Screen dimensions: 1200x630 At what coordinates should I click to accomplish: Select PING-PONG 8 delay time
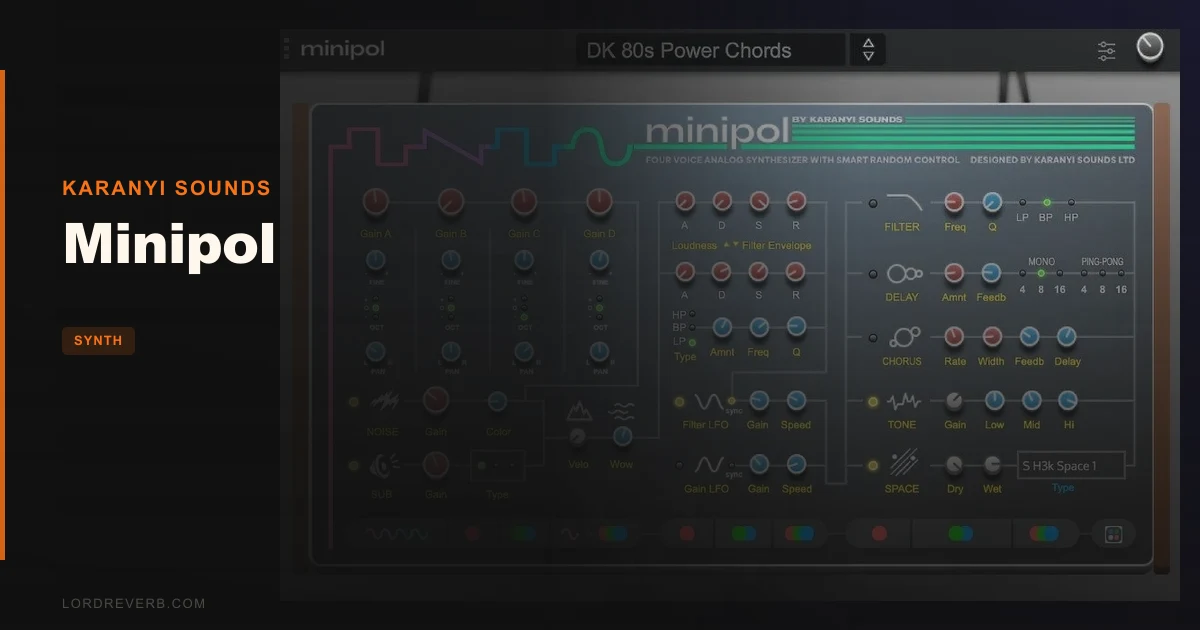coord(1103,273)
